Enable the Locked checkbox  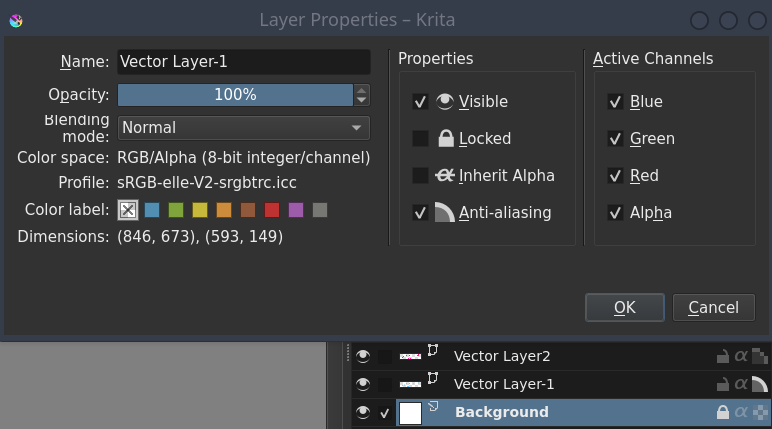click(x=420, y=139)
